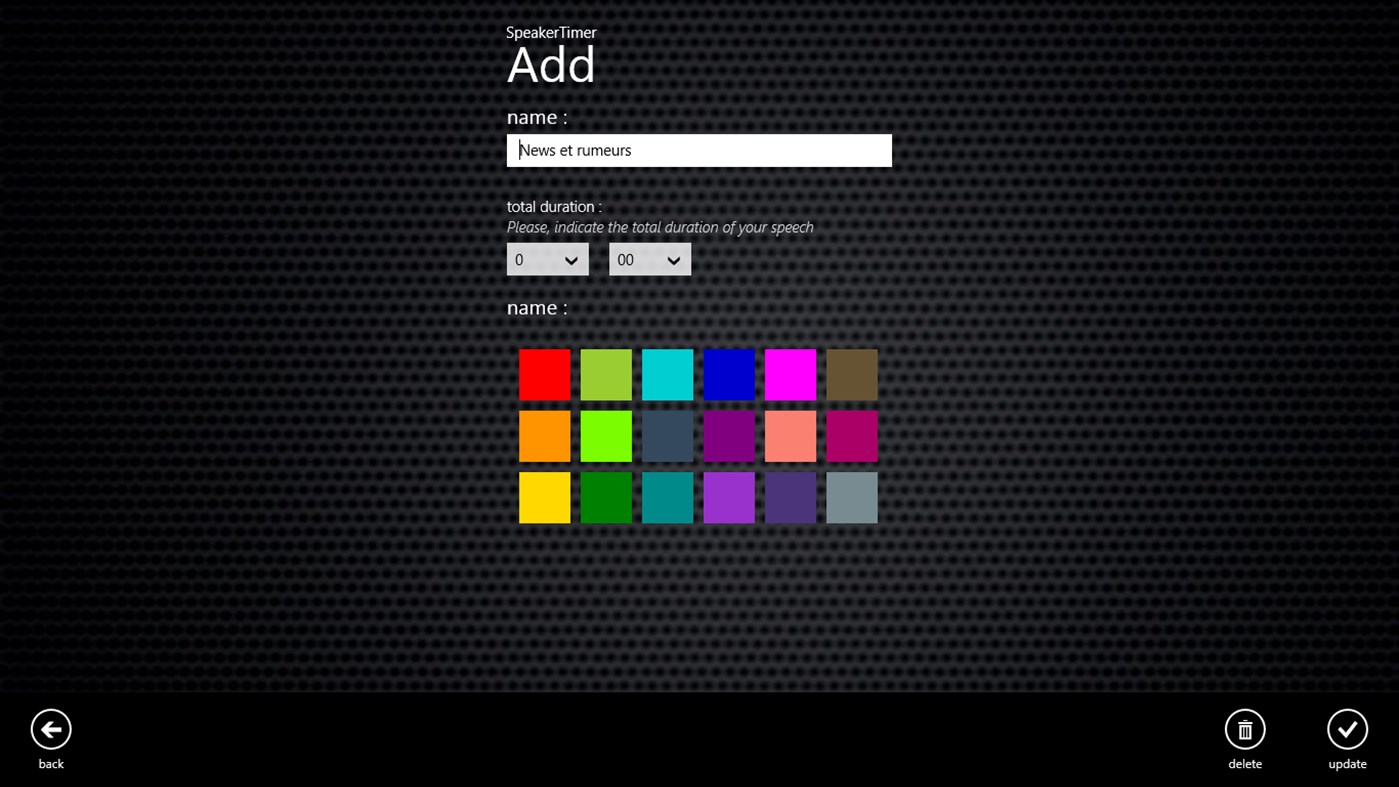Click the delete button label
Screen dimensions: 1399x787
1244,763
